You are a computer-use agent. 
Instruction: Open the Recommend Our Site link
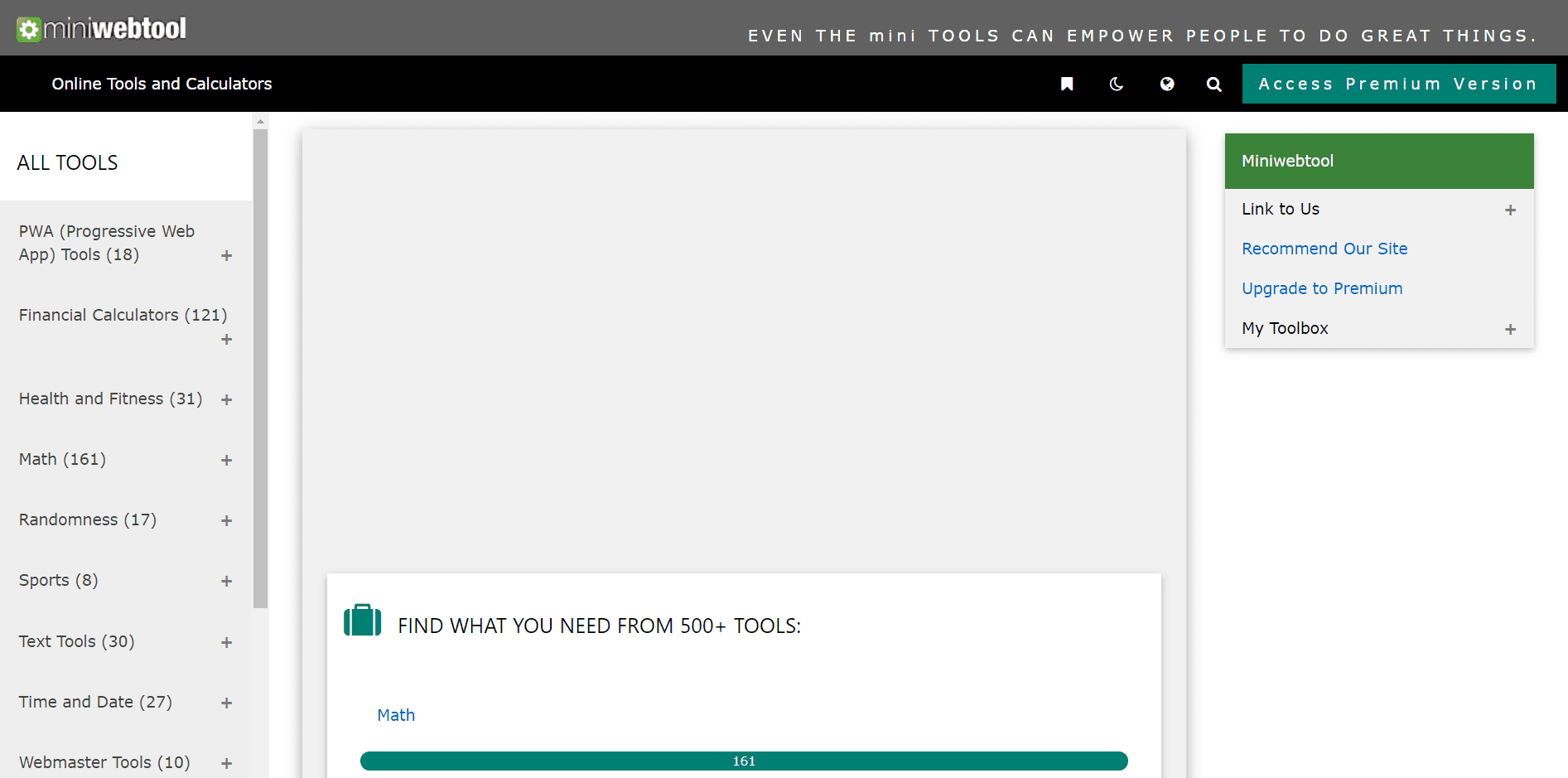point(1324,249)
